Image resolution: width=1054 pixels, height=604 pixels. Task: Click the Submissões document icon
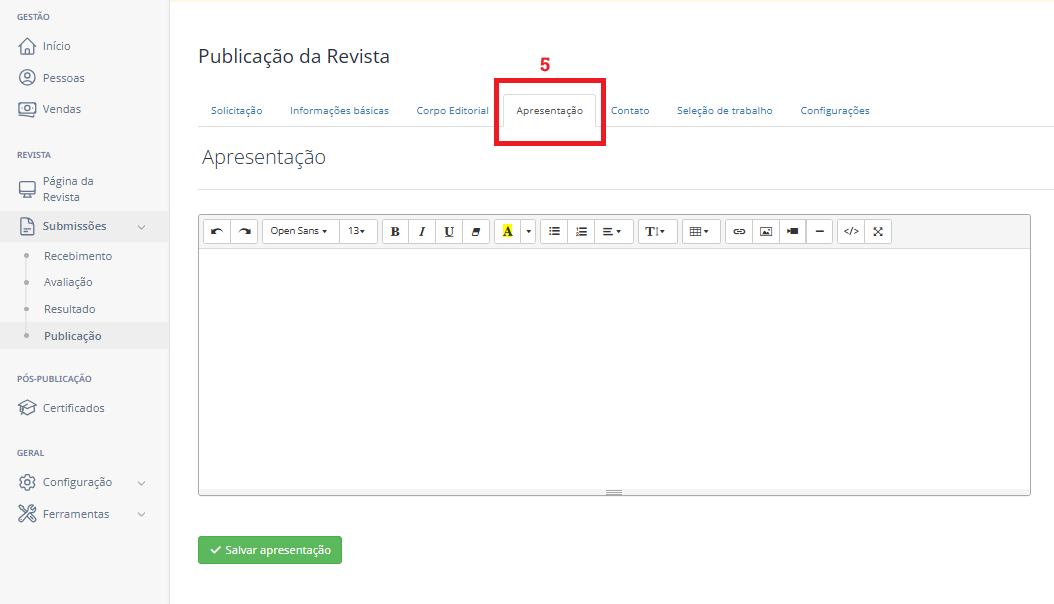(x=27, y=226)
